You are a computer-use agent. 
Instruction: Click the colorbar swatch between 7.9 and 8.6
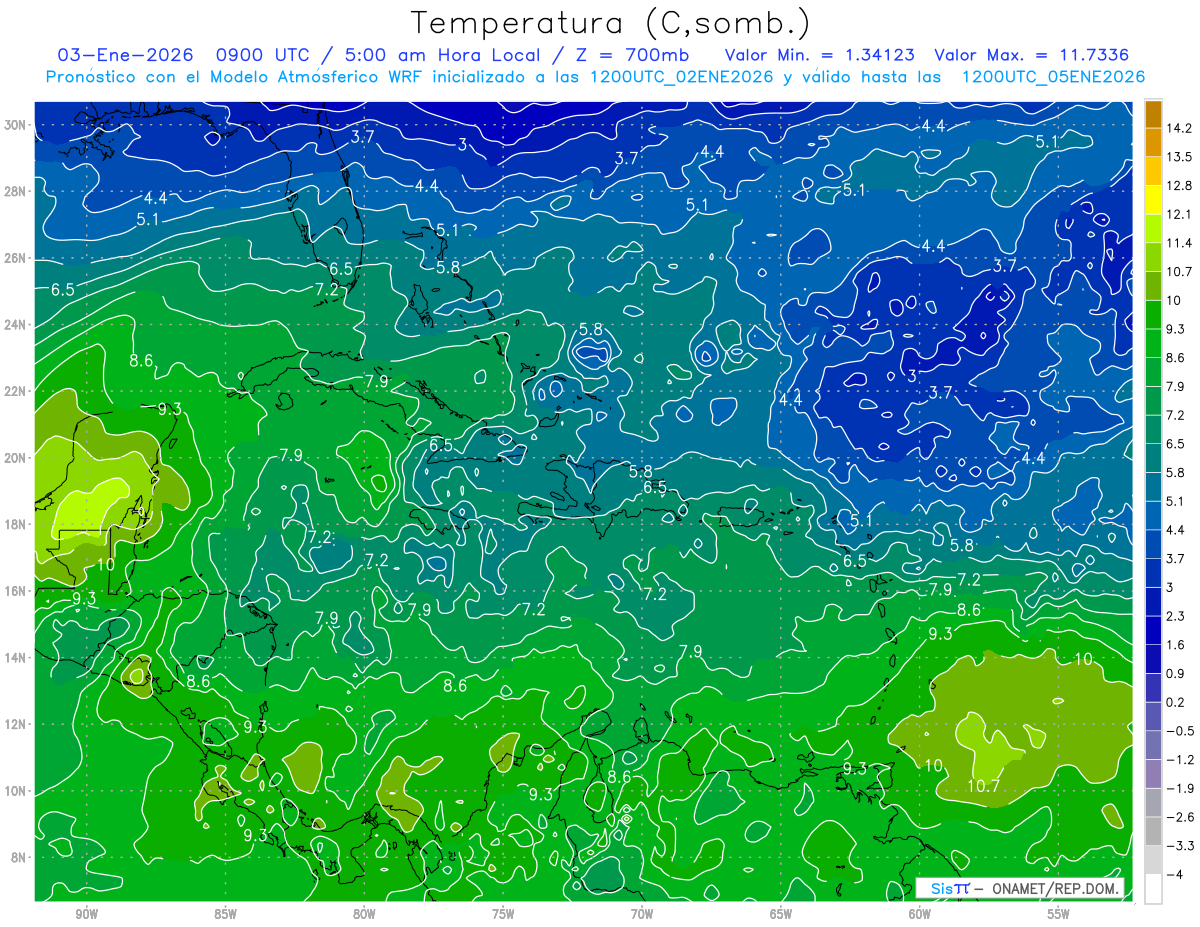[x=1153, y=371]
